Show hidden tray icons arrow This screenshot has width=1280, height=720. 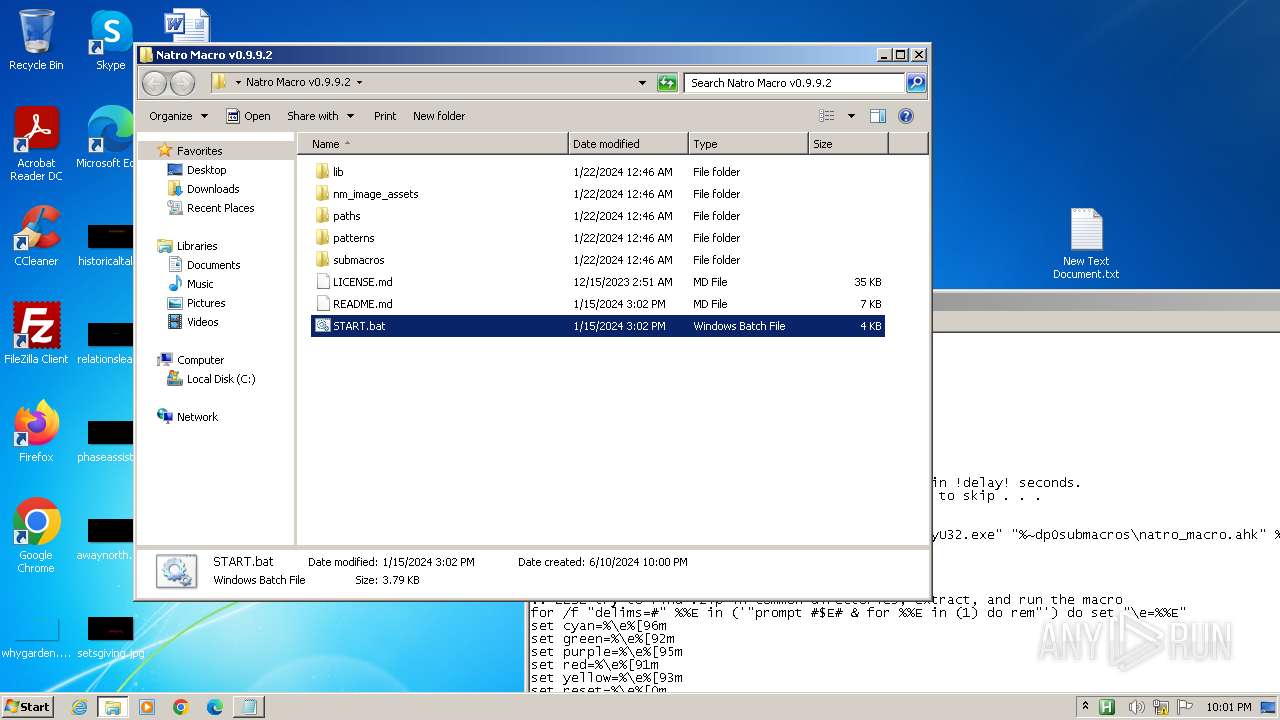pos(1086,707)
